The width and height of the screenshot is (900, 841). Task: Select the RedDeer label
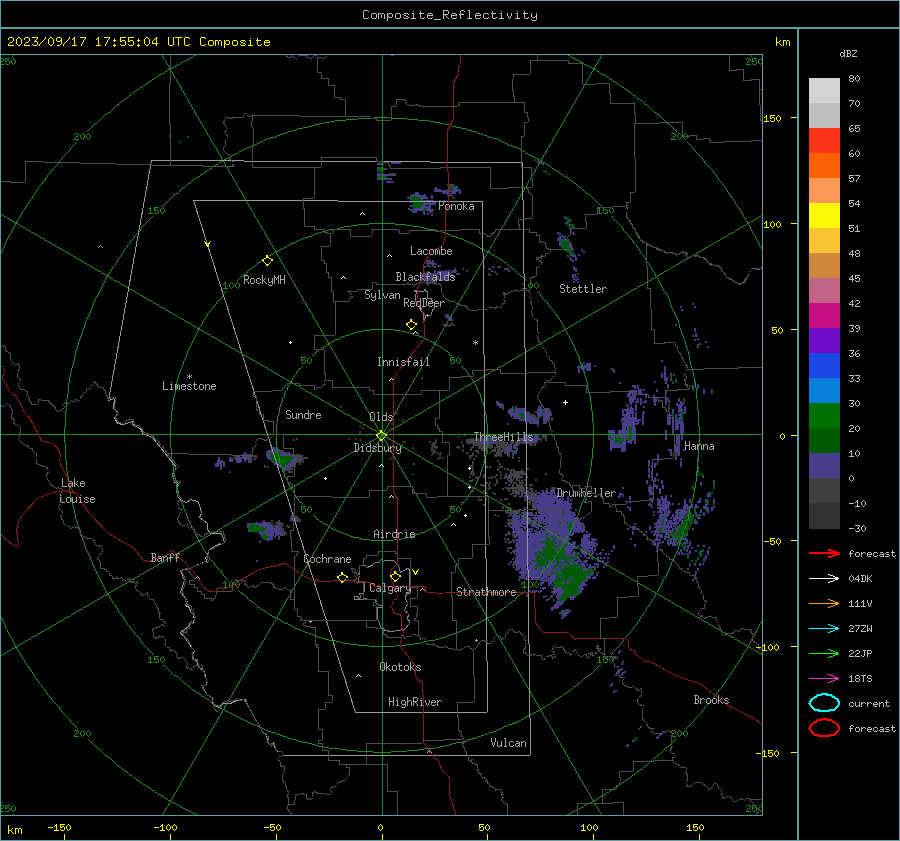pyautogui.click(x=424, y=303)
